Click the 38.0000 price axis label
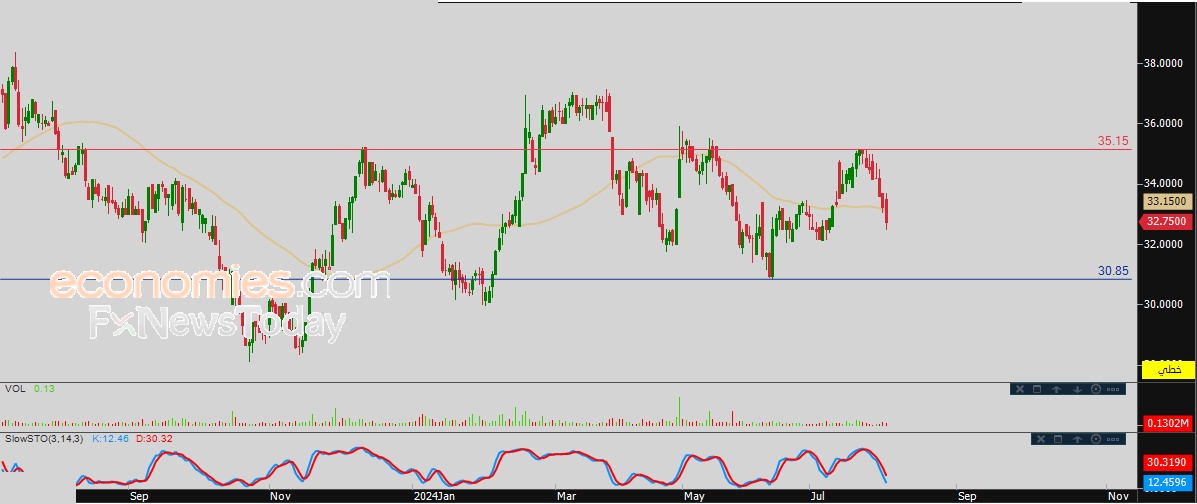Viewport: 1197px width, 504px height. 1163,63
